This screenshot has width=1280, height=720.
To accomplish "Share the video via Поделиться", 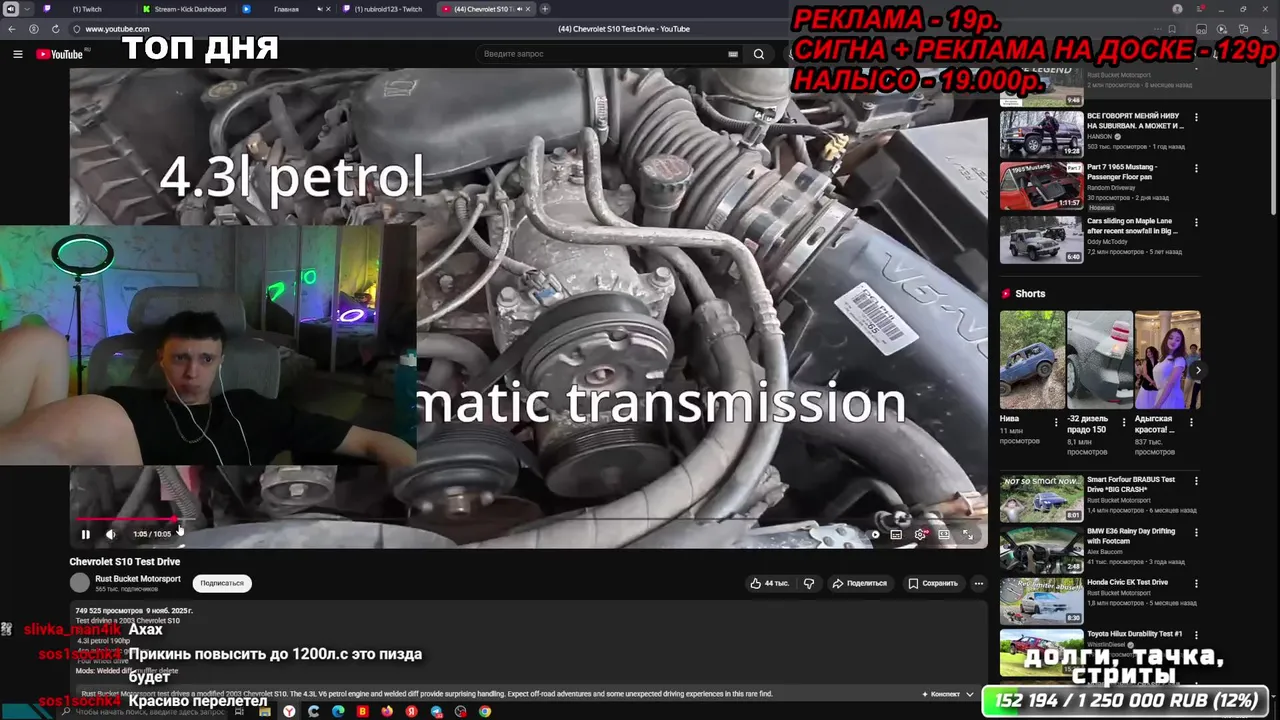I will coord(859,583).
